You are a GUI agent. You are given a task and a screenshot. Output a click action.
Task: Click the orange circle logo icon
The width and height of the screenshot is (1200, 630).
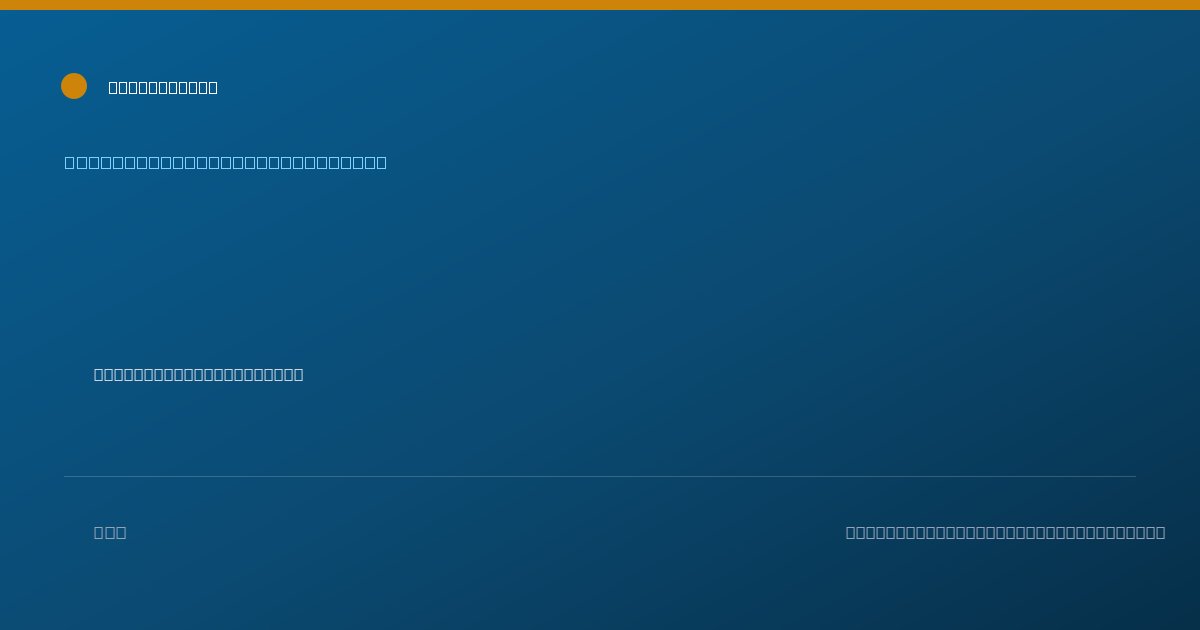74,86
